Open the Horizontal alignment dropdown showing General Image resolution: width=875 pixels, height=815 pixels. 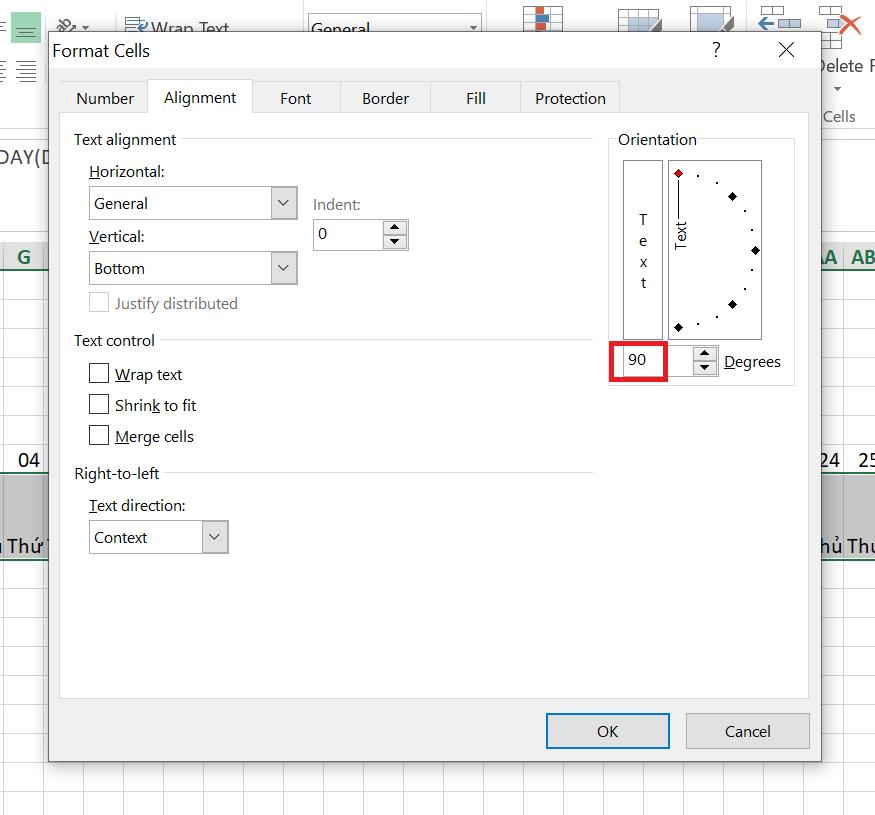tap(283, 203)
